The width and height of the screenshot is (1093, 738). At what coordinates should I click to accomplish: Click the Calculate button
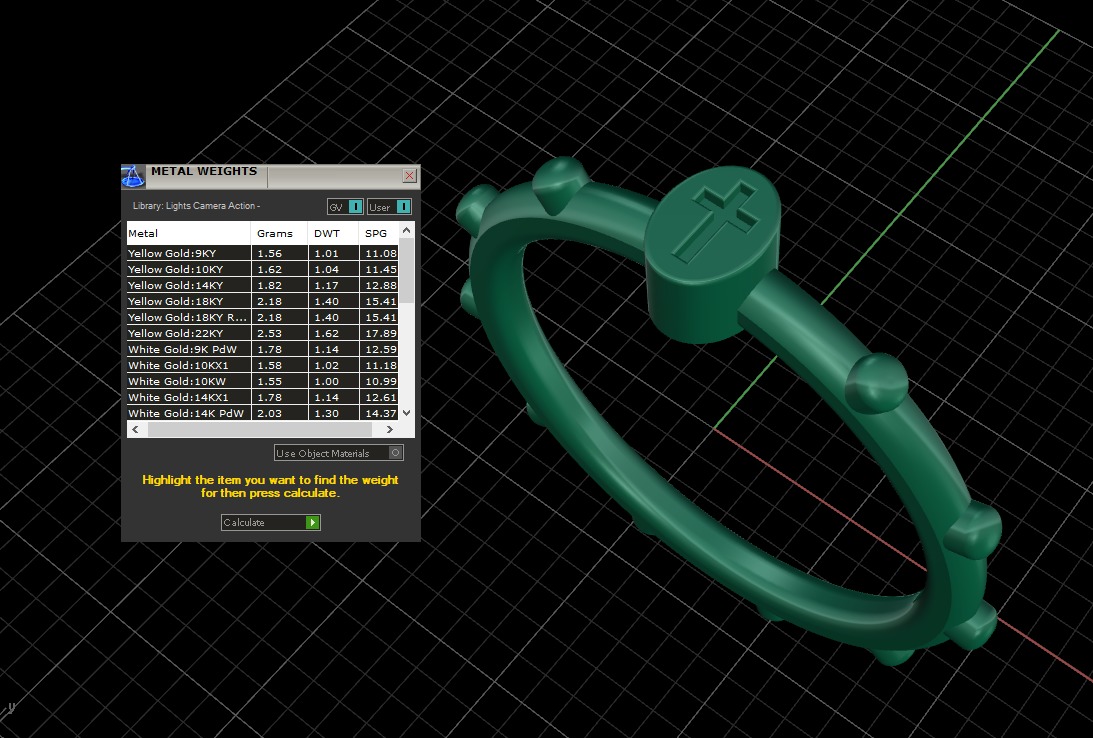pyautogui.click(x=270, y=523)
